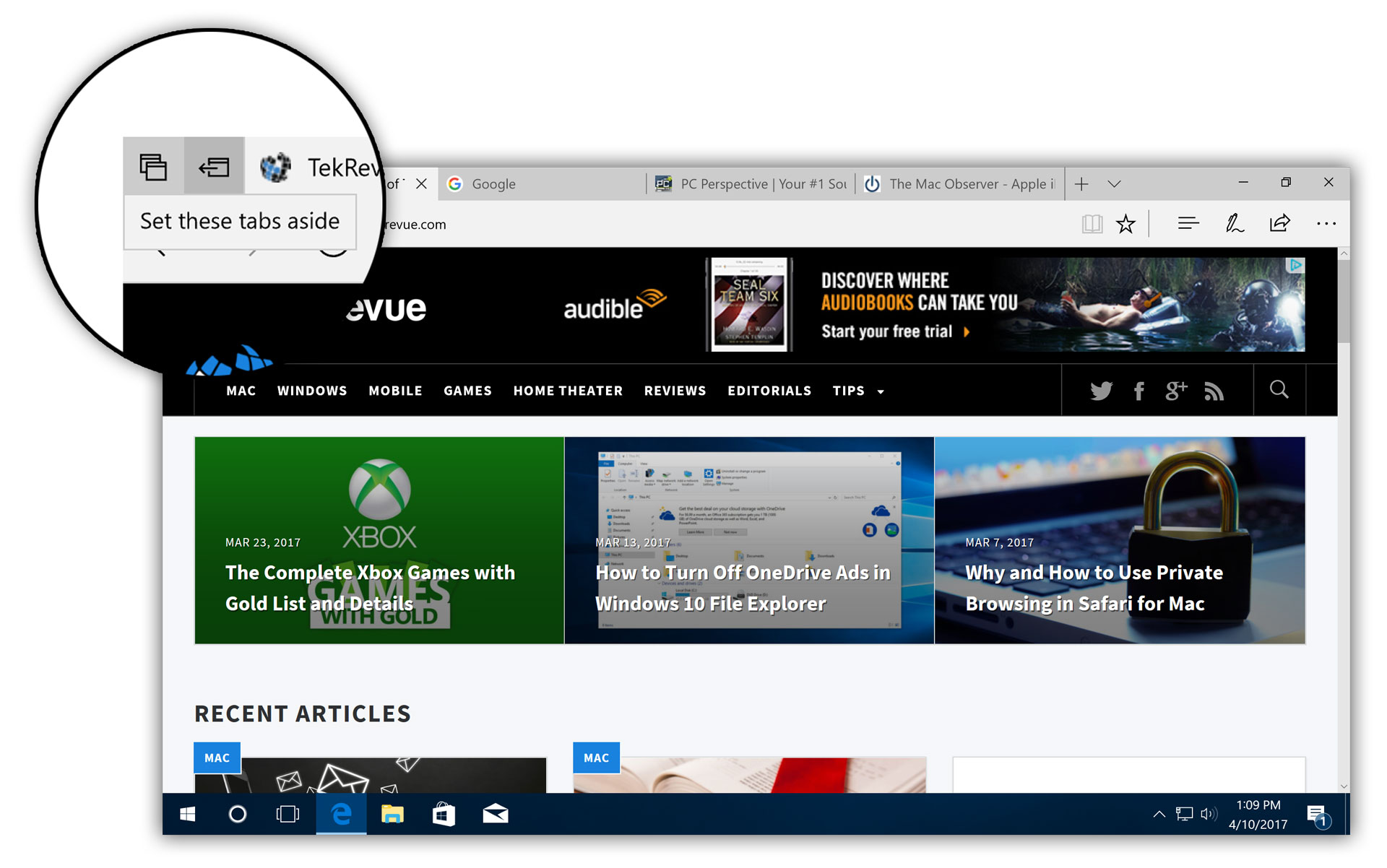Open the Hub lines icon
Image resolution: width=1387 pixels, height=868 pixels.
click(x=1188, y=224)
